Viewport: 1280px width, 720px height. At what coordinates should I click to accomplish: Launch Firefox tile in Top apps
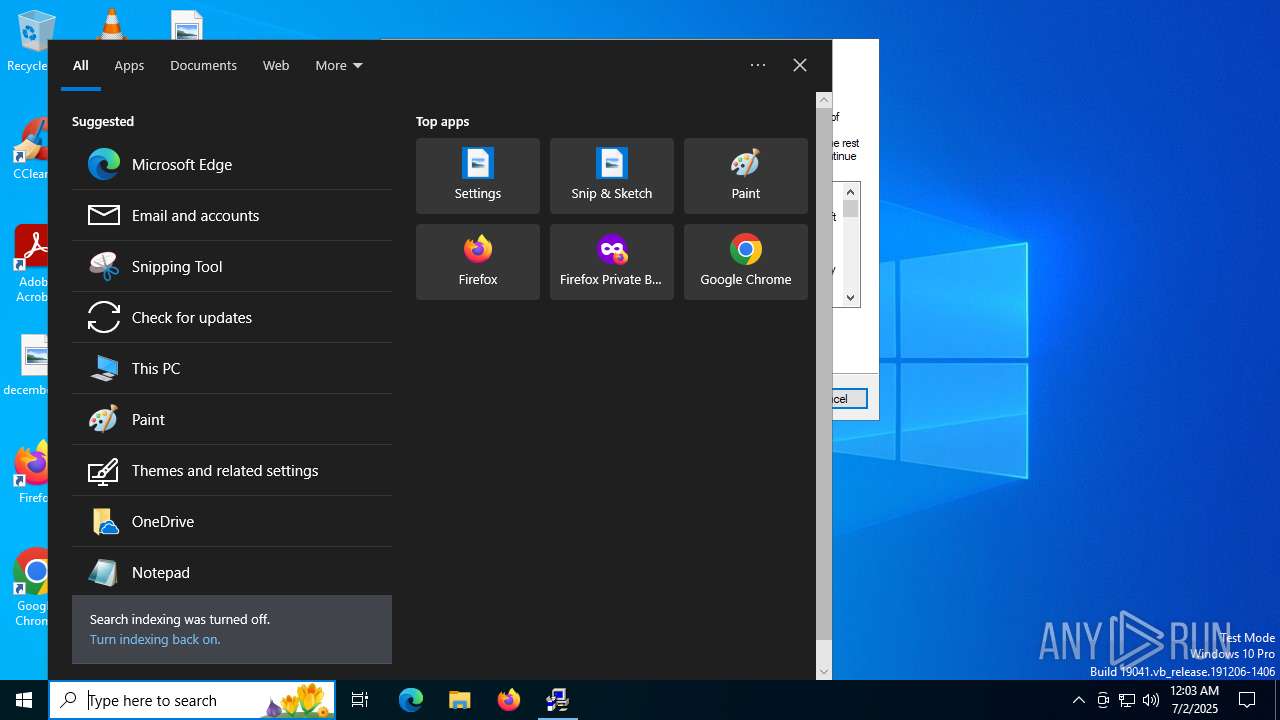478,262
